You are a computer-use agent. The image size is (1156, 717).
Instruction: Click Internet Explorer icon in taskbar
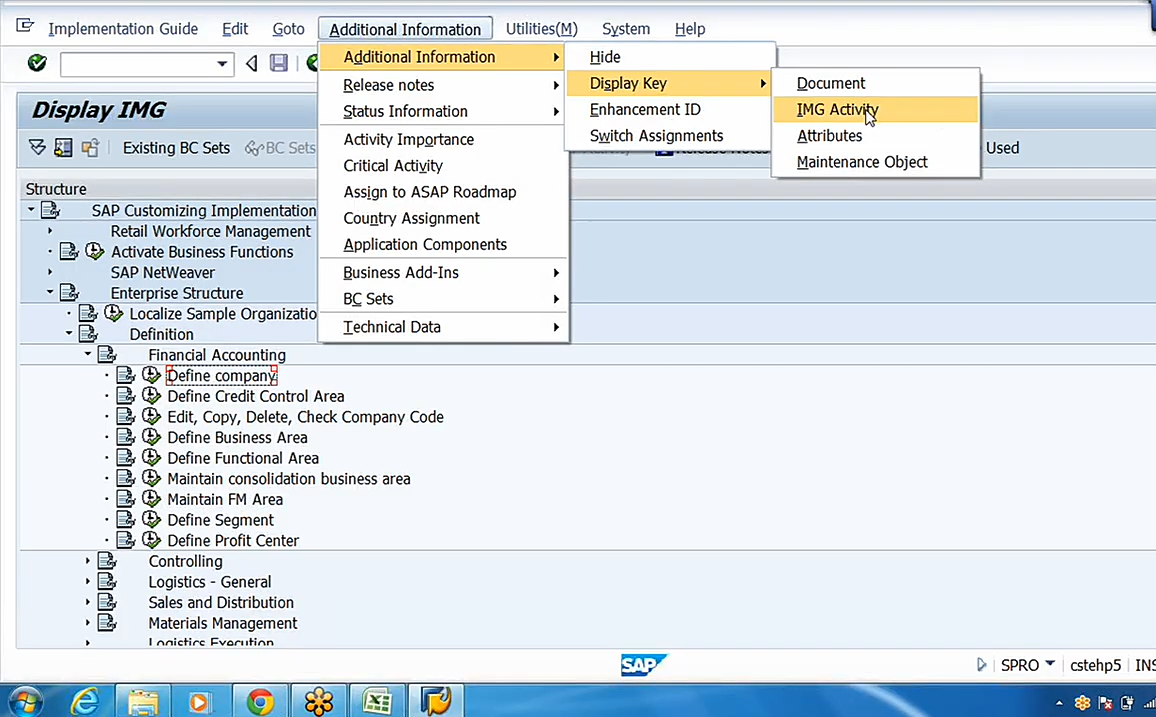point(85,701)
